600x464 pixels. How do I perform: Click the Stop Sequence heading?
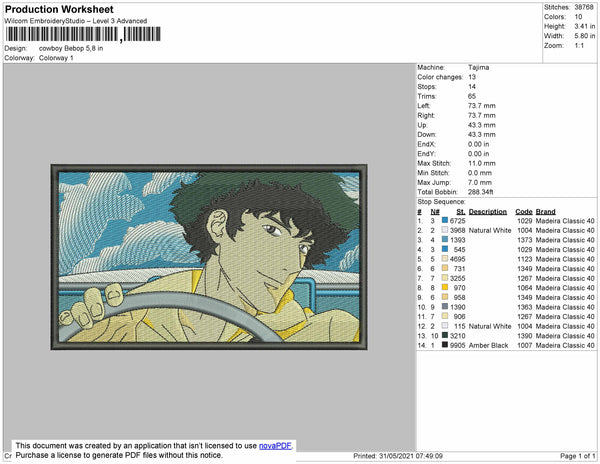441,202
